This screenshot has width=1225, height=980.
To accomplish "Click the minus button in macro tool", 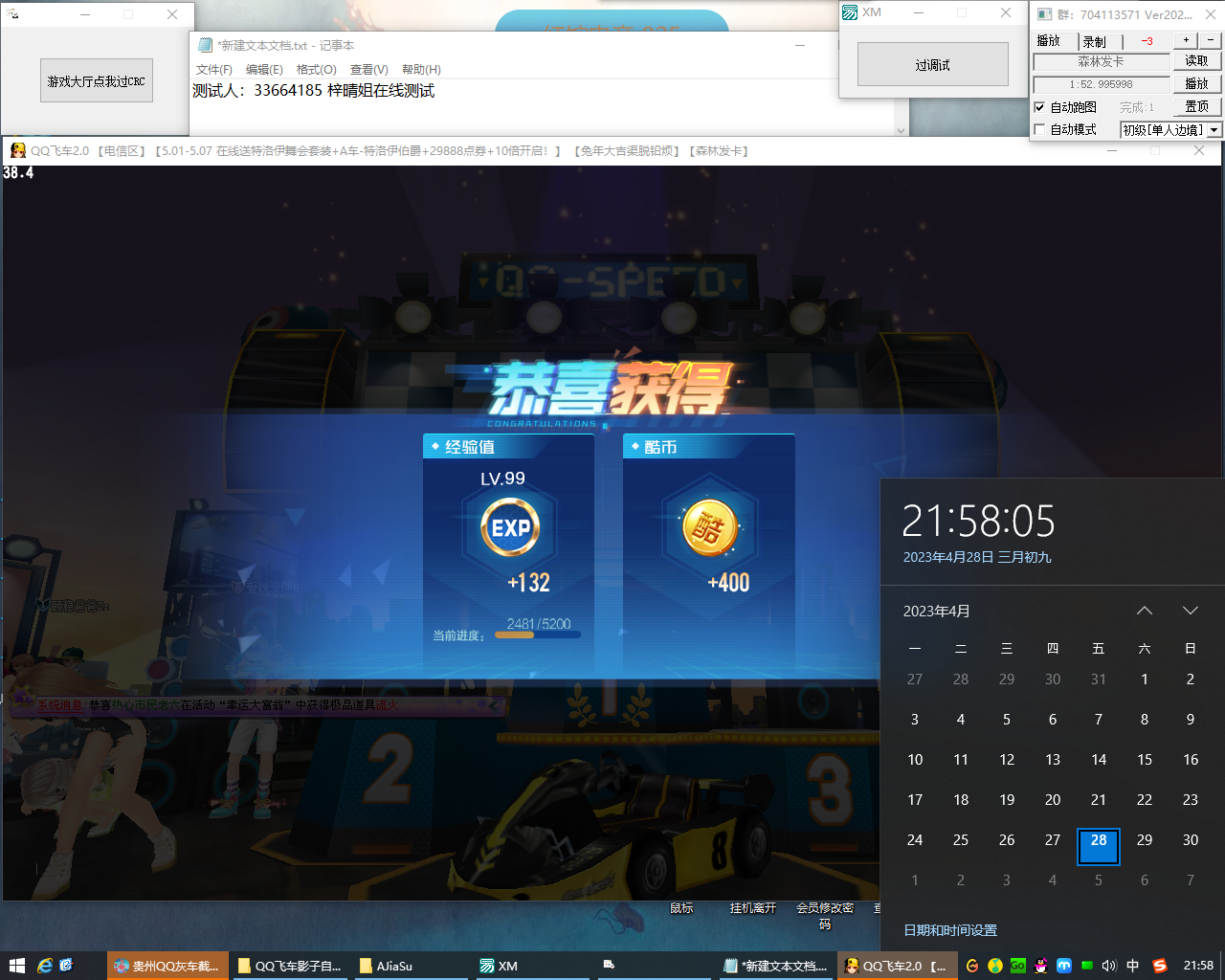I will tap(1210, 40).
